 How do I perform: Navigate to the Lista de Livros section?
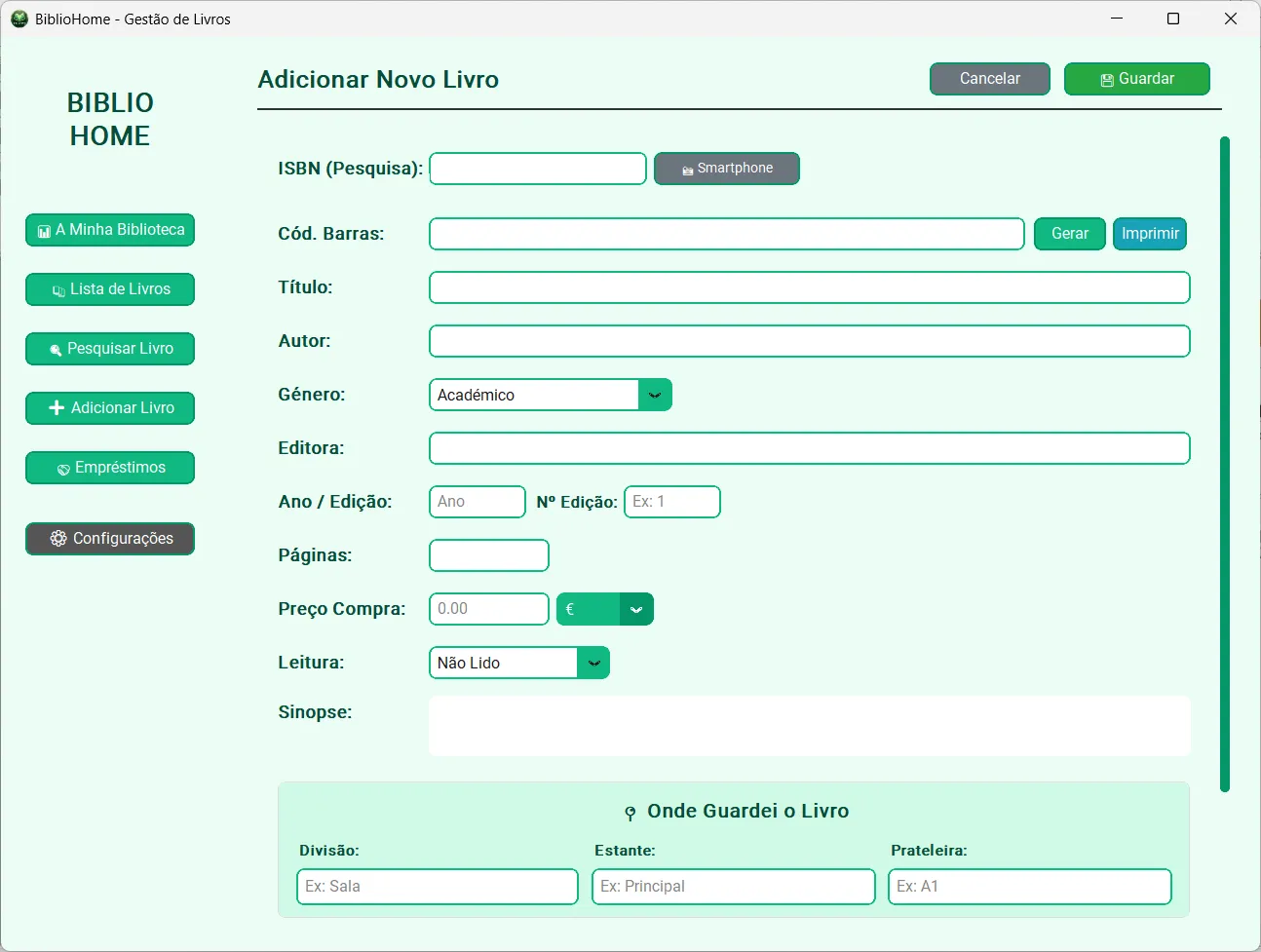pos(109,289)
